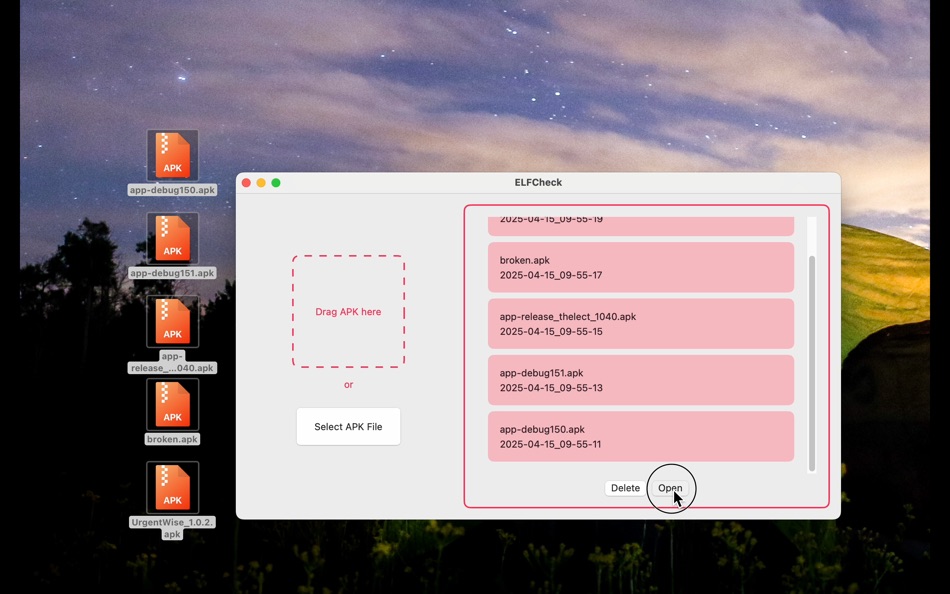Select the app-debug150.apk scan record
Screen dimensions: 950x594
tap(640, 436)
